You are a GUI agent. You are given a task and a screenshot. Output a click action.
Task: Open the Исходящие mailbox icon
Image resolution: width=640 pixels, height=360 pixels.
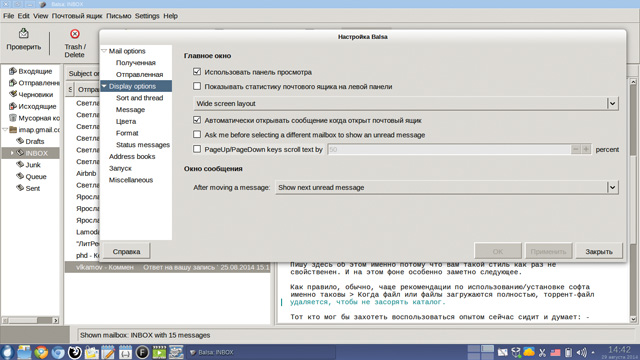(x=13, y=106)
